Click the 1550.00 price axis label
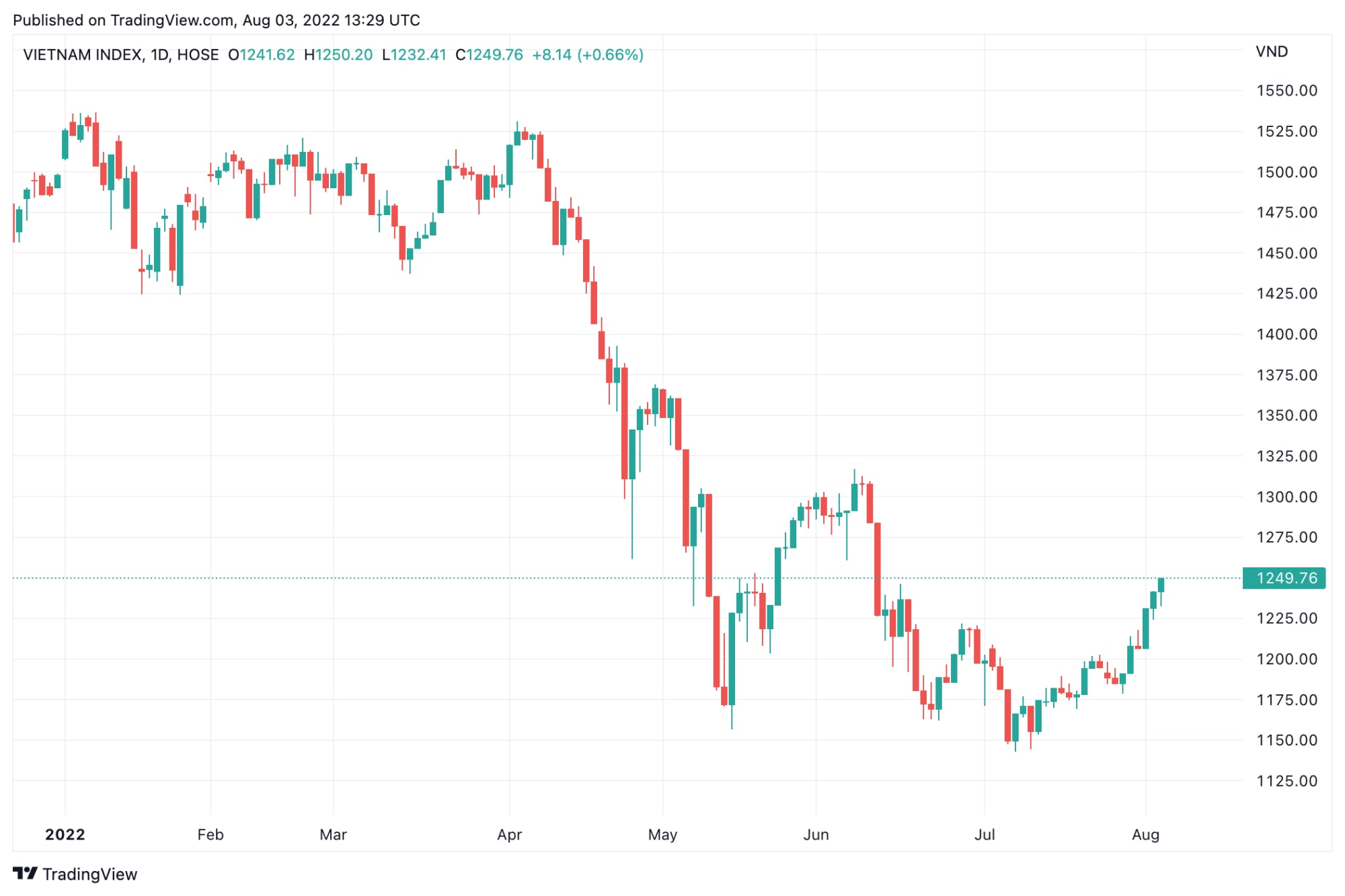1345x896 pixels. [1286, 91]
